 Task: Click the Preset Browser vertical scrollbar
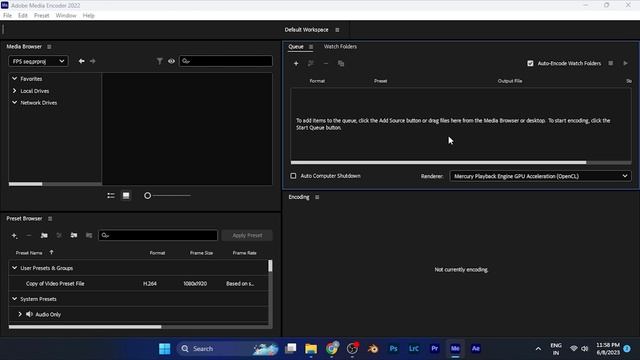tap(270, 266)
